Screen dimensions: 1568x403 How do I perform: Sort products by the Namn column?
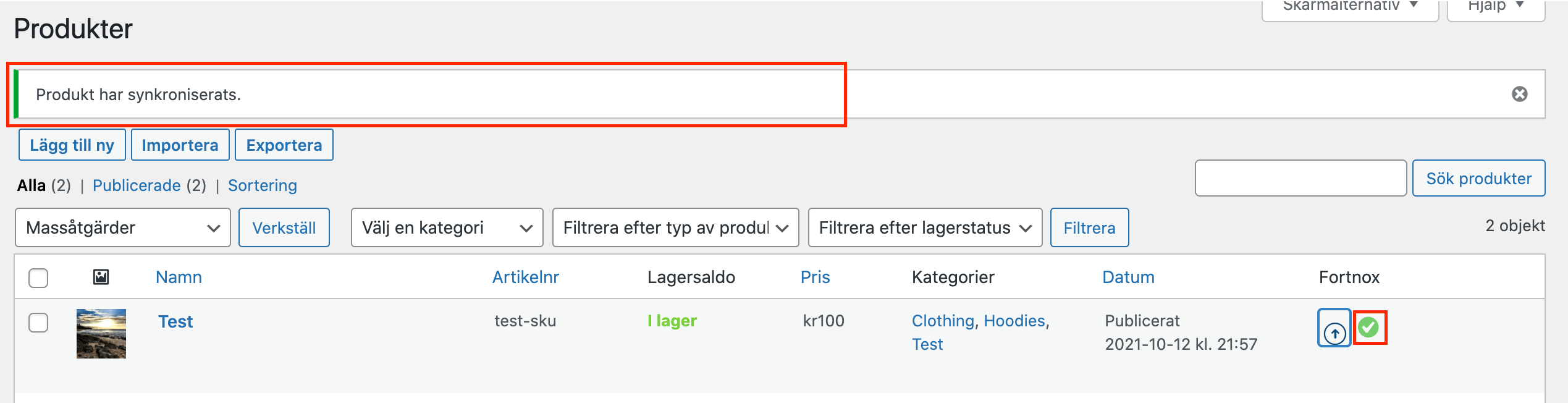[x=179, y=277]
